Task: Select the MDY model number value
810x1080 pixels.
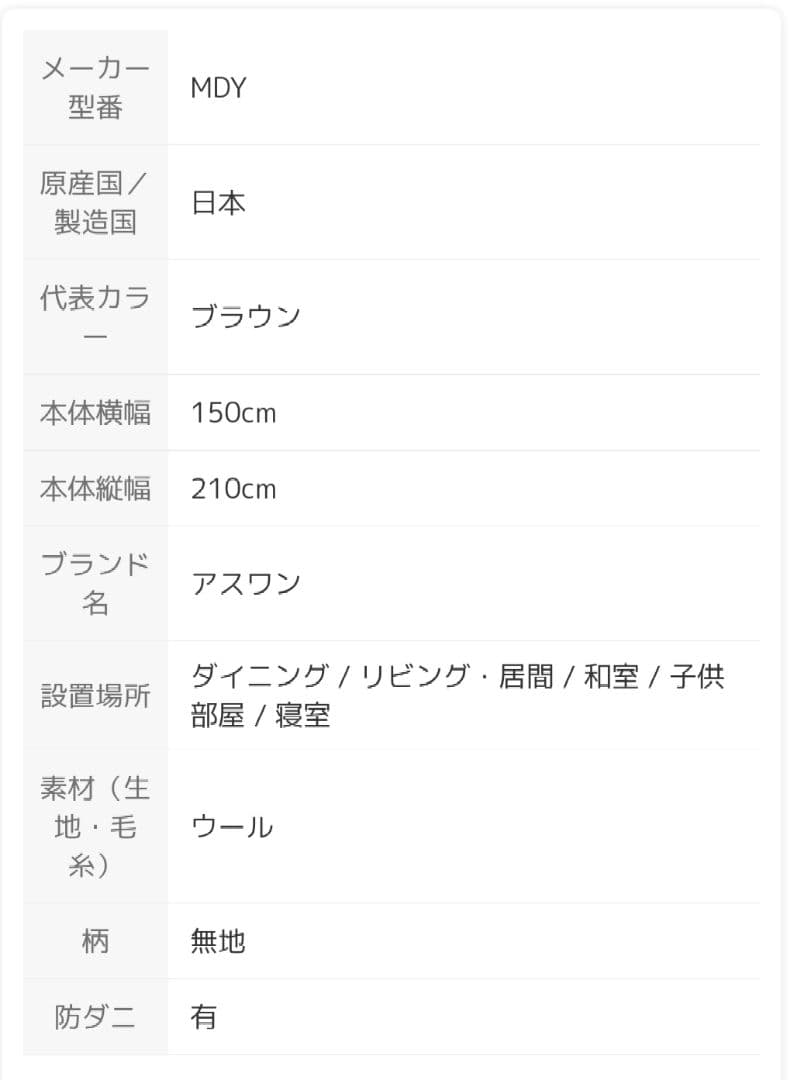Action: (218, 88)
